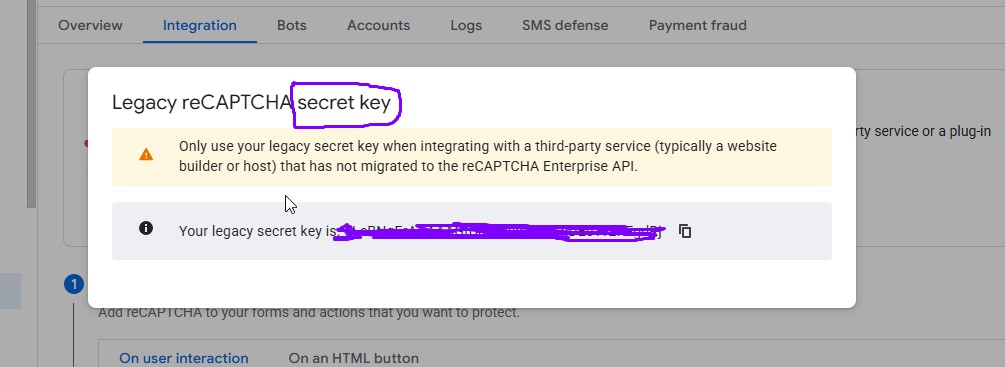Go to the Bots tab
The height and width of the screenshot is (367, 1005).
pos(292,26)
